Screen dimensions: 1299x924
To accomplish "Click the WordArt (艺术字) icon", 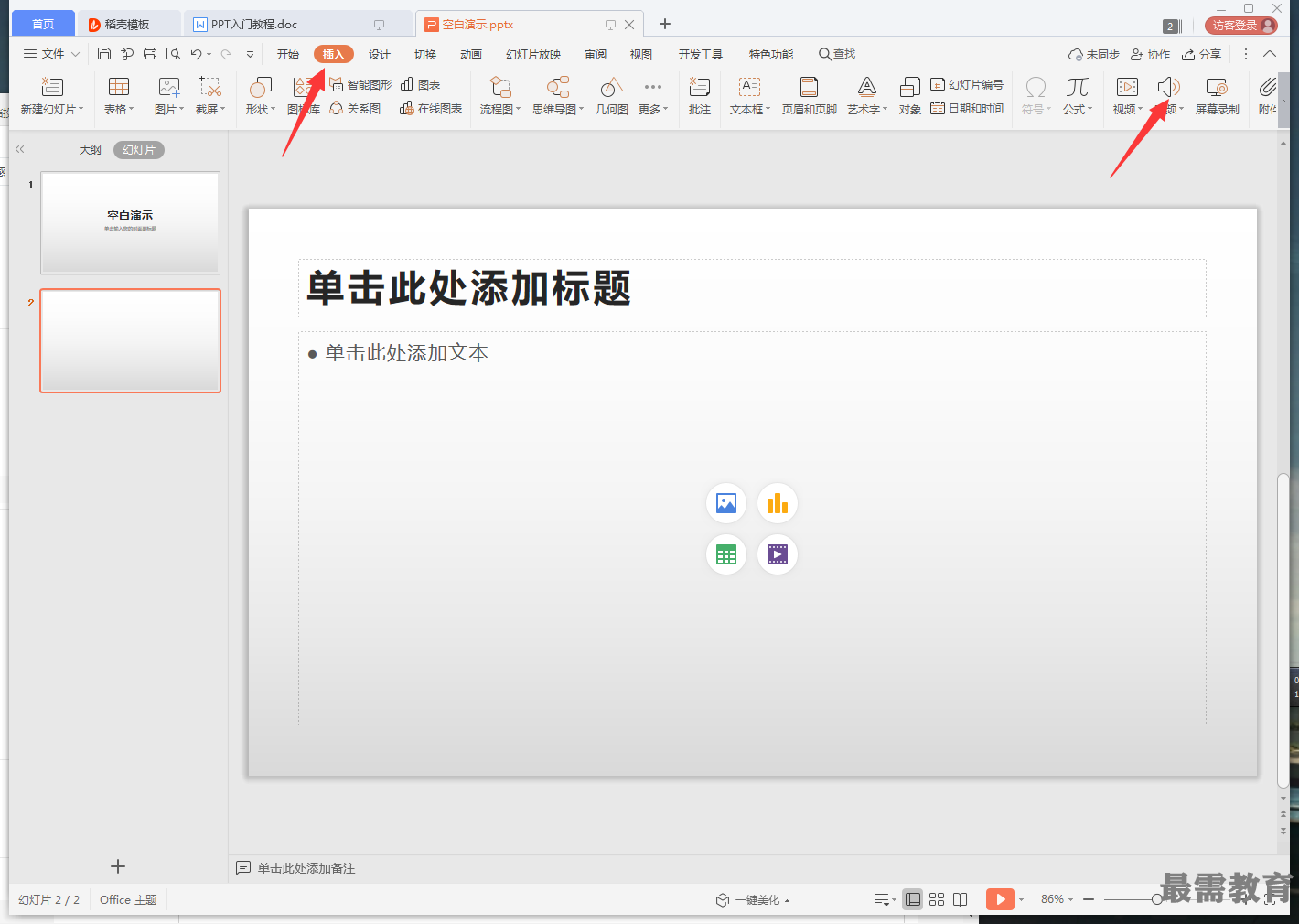I will tap(867, 87).
